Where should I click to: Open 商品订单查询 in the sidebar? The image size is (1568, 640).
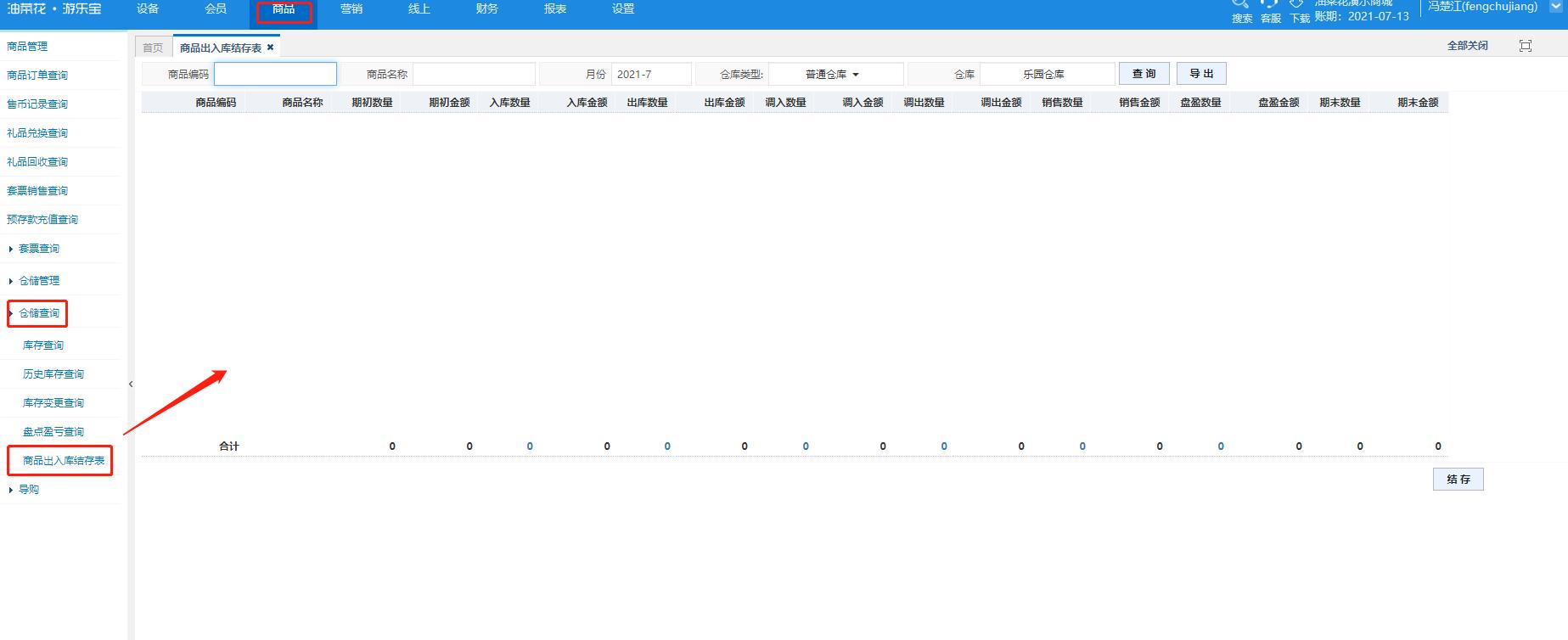click(37, 76)
